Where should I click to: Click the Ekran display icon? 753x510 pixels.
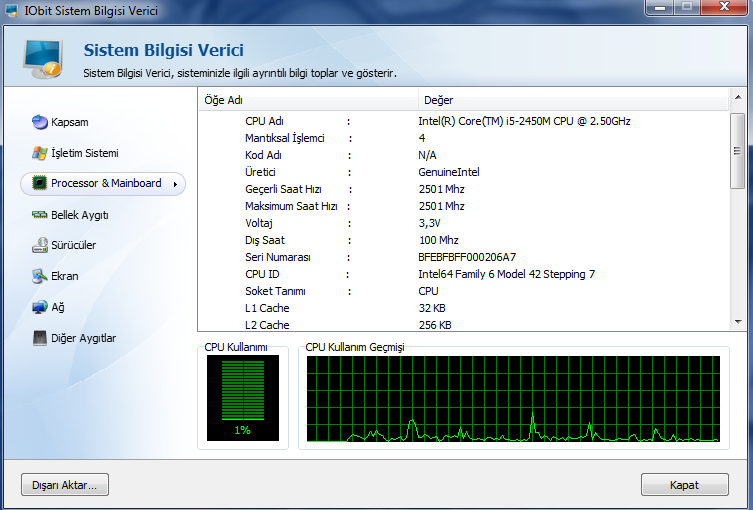[x=39, y=276]
